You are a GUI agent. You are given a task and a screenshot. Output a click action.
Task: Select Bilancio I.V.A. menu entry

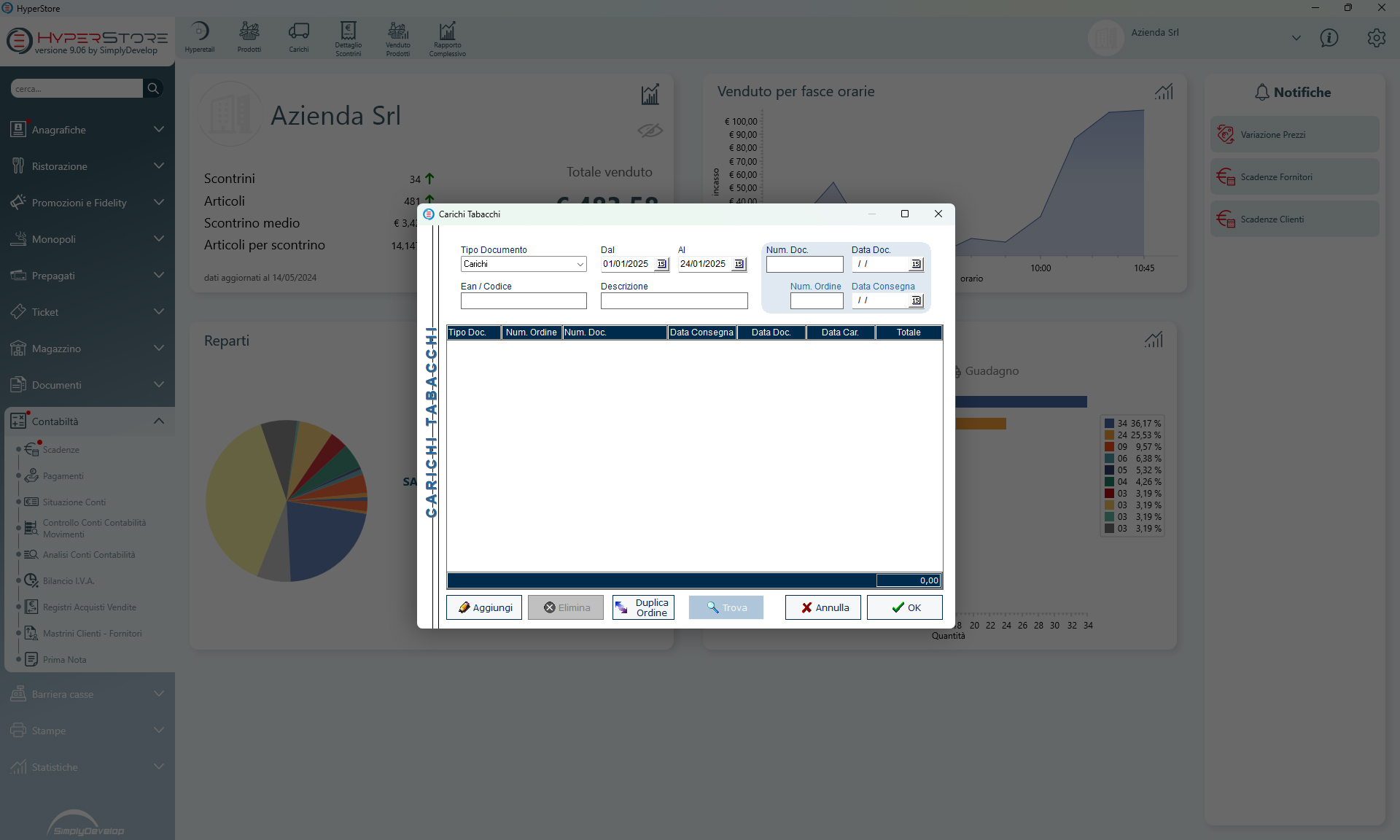click(x=68, y=581)
